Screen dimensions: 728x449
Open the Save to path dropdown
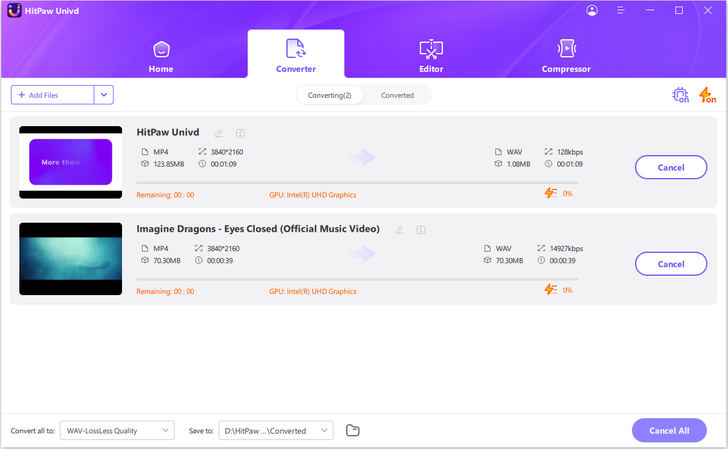(276, 430)
